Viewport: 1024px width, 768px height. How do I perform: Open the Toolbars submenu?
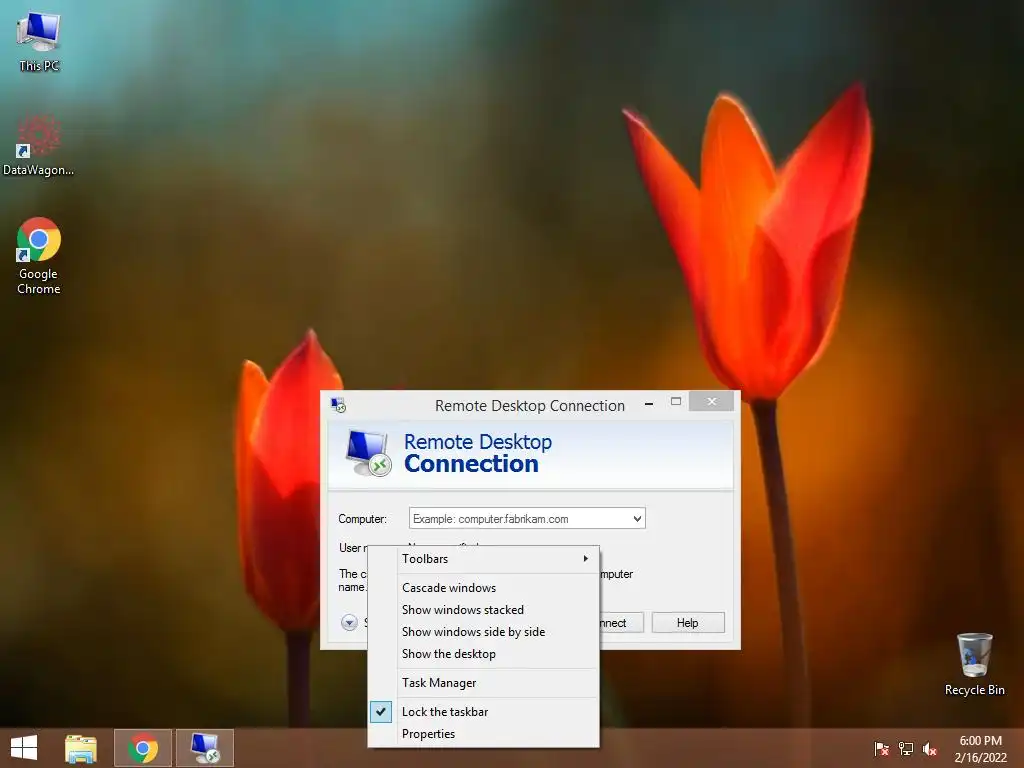(483, 559)
